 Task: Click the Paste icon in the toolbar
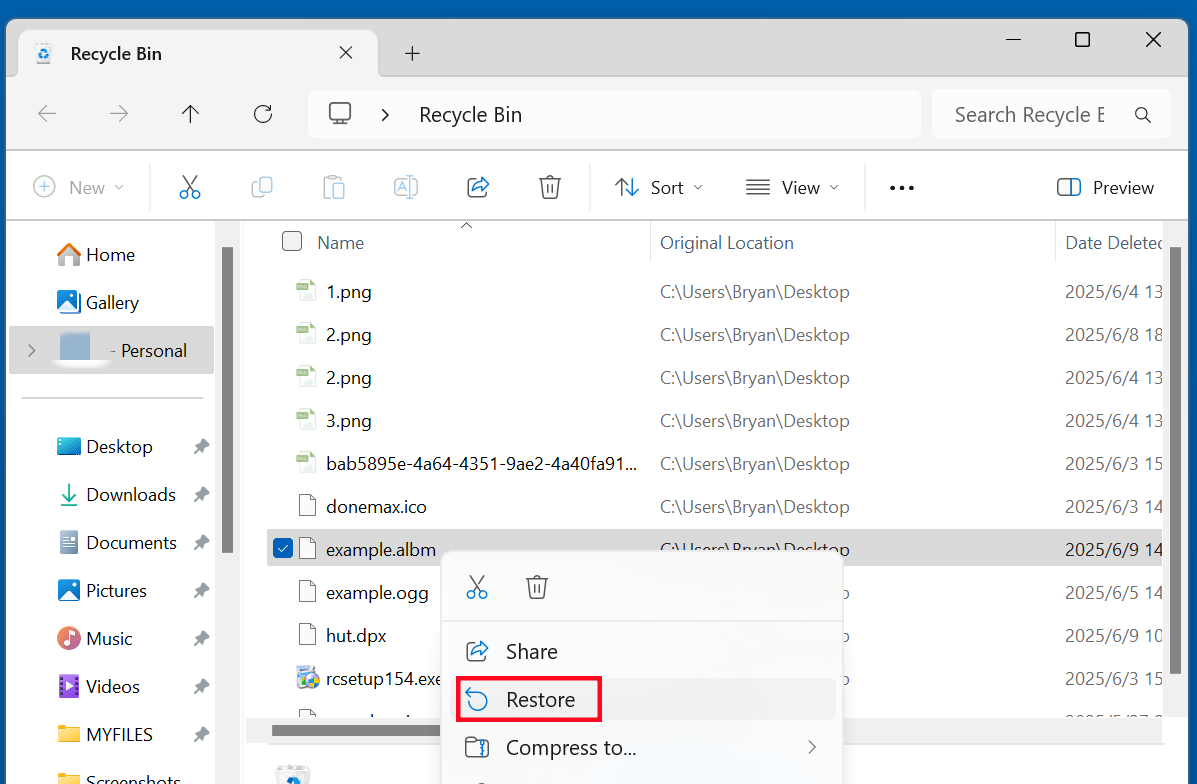pyautogui.click(x=334, y=187)
